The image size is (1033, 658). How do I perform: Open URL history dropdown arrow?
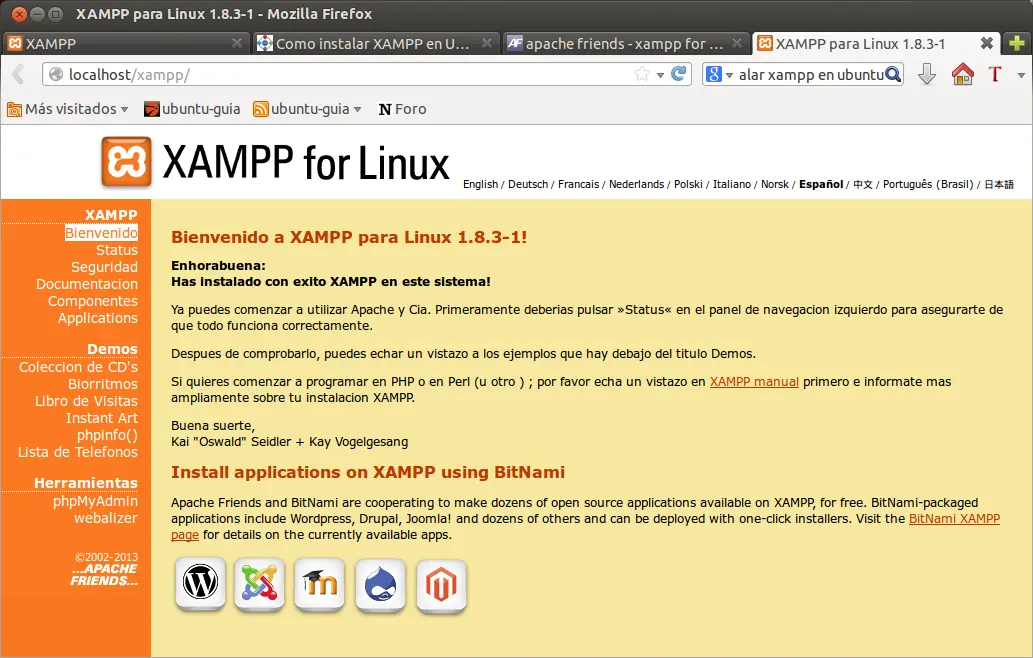coord(660,75)
